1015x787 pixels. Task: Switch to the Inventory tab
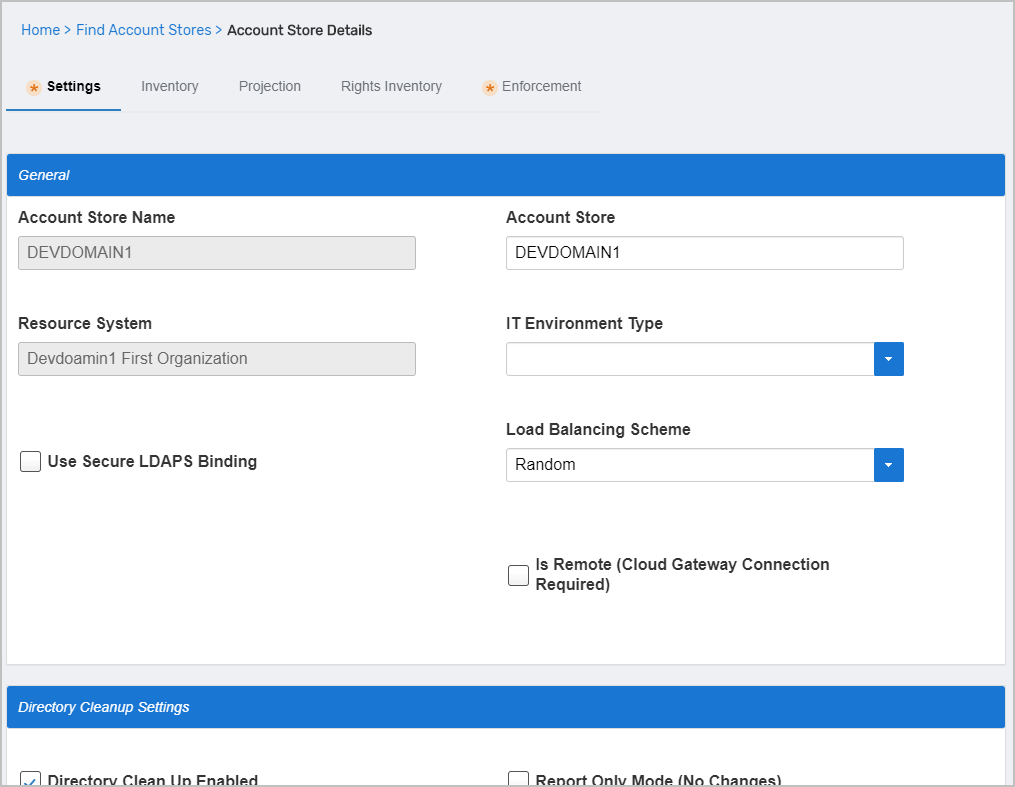coord(169,87)
